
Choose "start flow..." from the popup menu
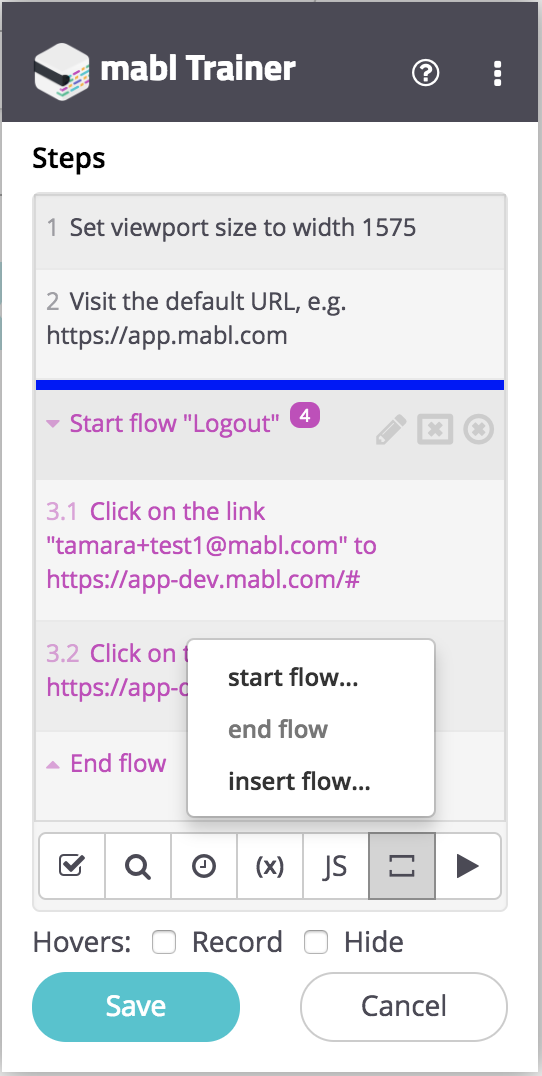click(293, 677)
